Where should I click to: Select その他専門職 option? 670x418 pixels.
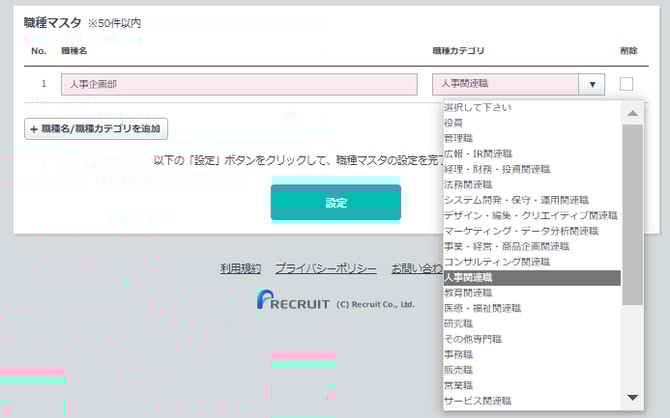pyautogui.click(x=532, y=339)
